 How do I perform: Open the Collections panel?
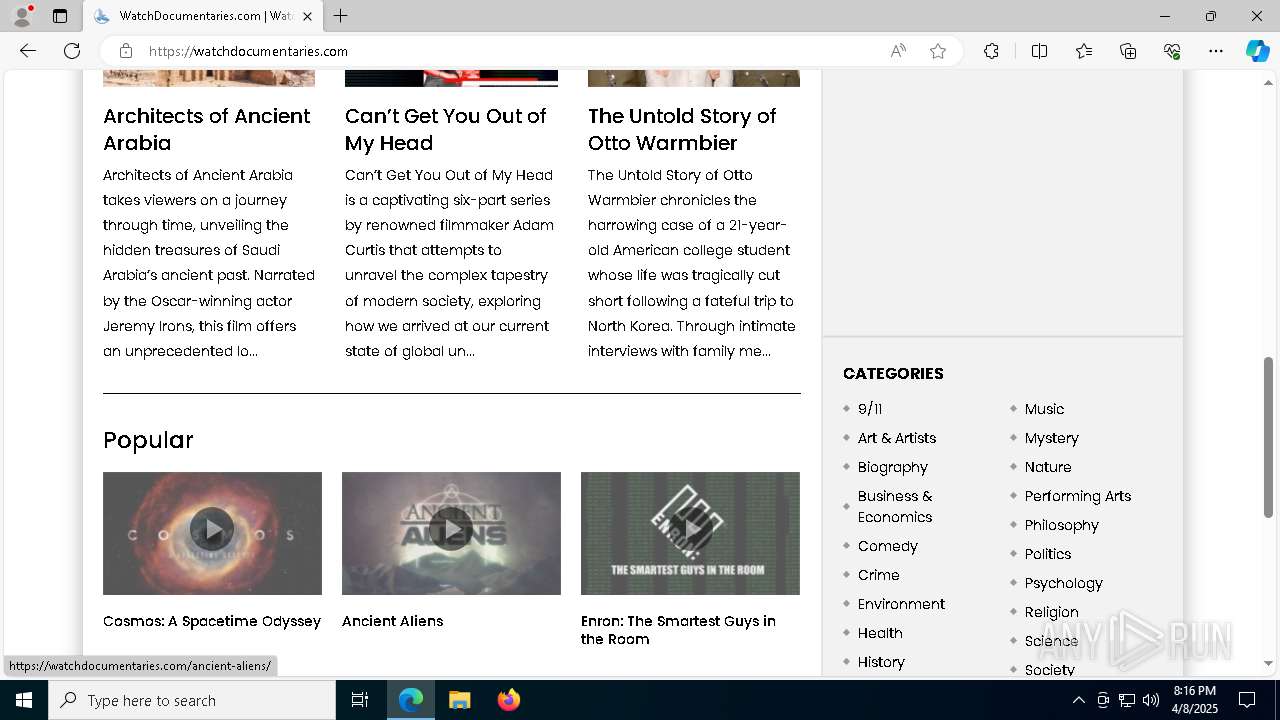pyautogui.click(x=1128, y=51)
